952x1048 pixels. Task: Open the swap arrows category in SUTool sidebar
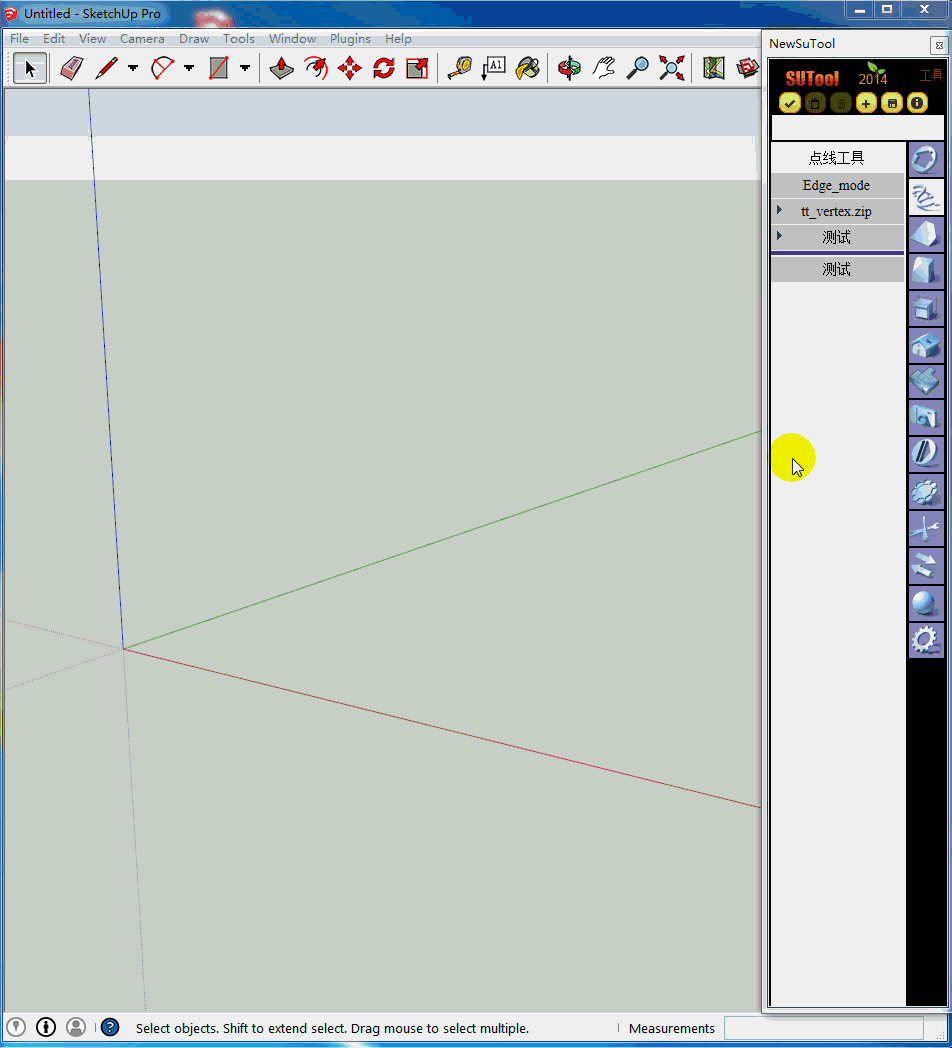tap(926, 566)
